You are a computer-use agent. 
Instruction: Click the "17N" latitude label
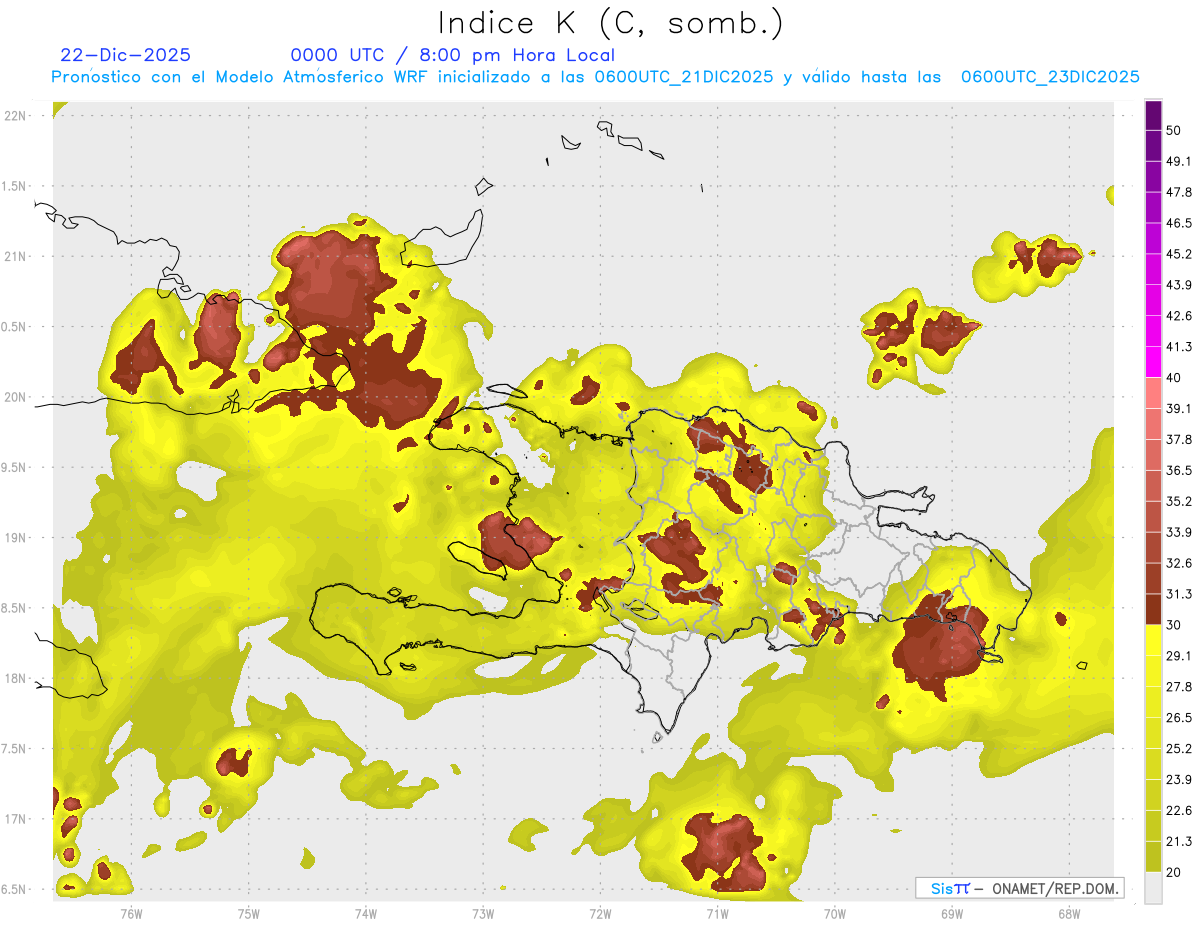click(15, 819)
